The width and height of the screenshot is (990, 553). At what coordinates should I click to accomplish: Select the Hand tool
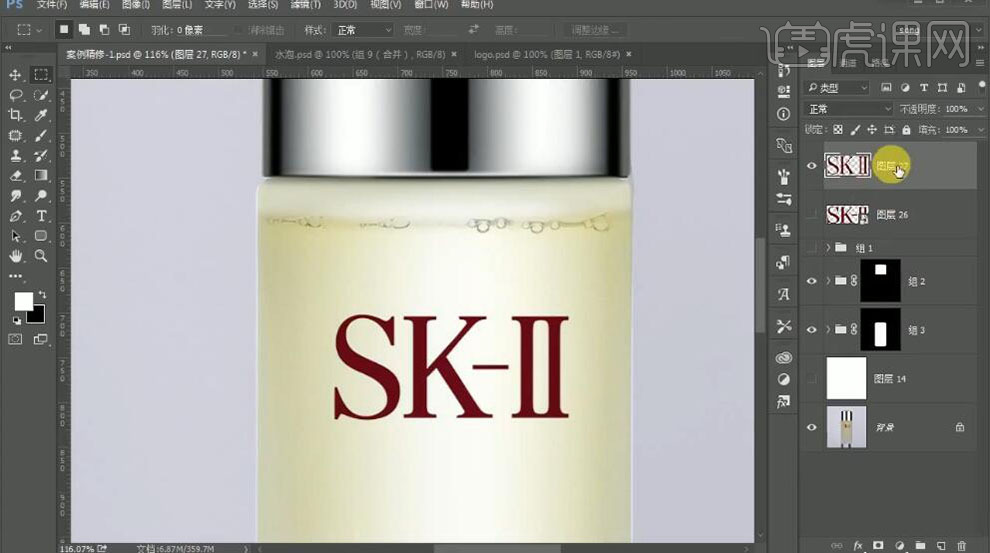15,256
